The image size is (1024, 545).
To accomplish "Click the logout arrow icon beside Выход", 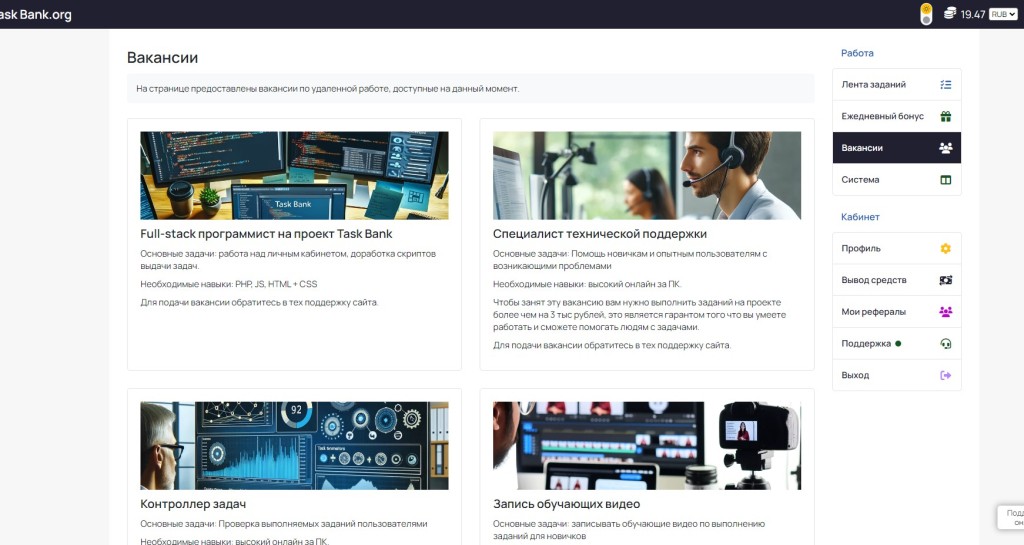I will click(x=945, y=375).
